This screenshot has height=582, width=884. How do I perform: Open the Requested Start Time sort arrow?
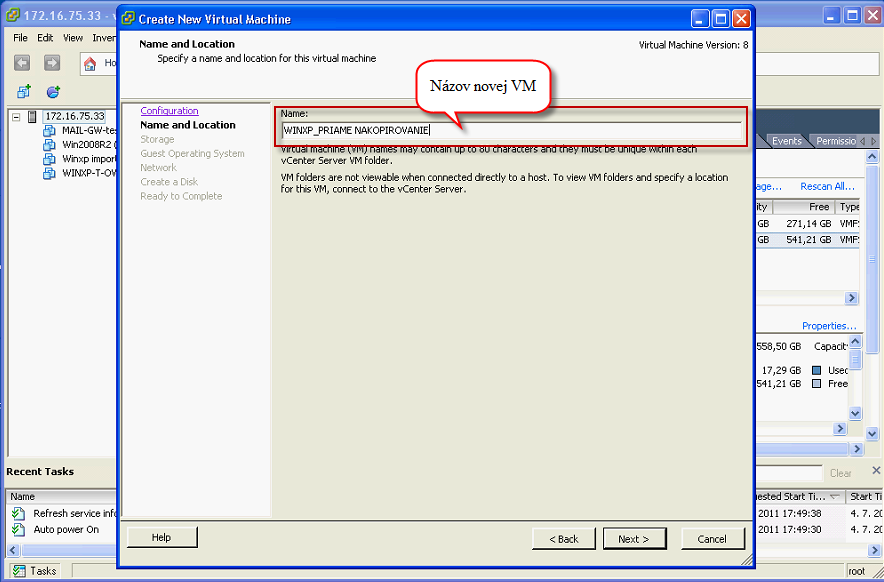click(x=834, y=497)
